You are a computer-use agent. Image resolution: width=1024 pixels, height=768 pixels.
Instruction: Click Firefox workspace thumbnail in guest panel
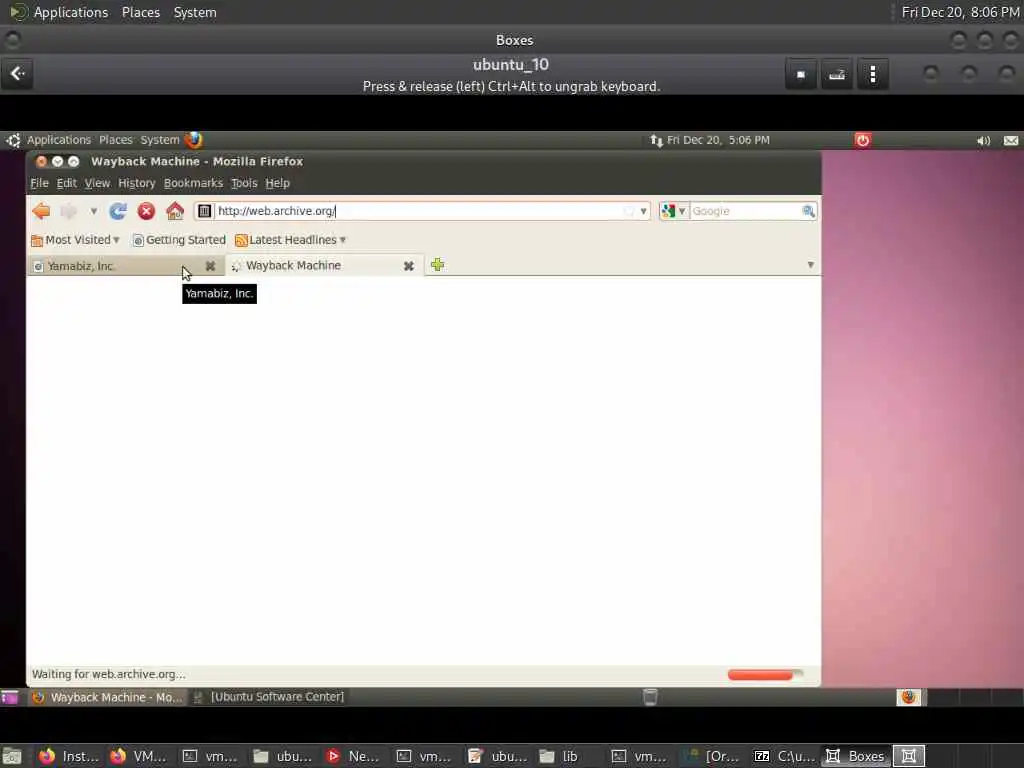908,697
